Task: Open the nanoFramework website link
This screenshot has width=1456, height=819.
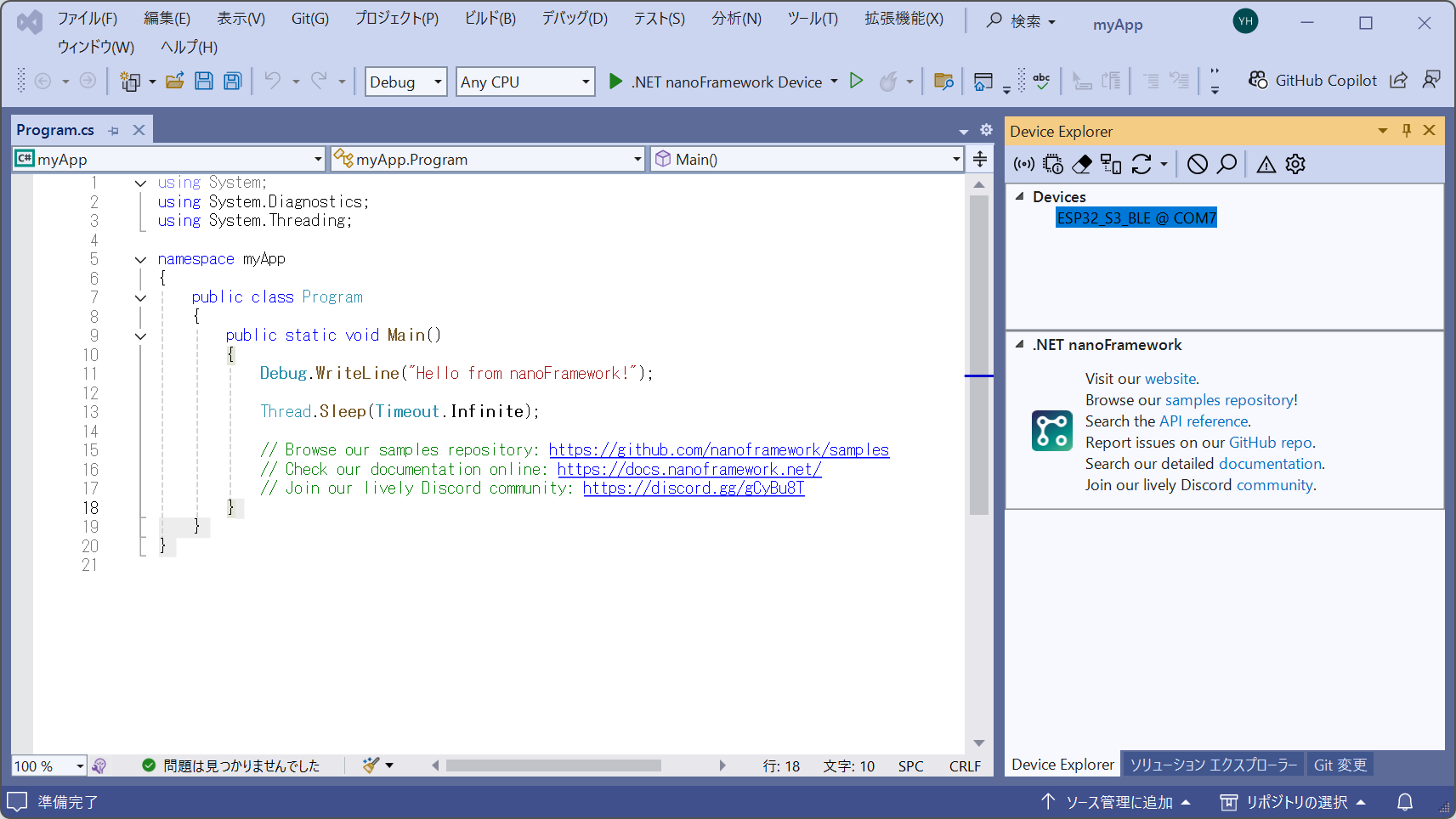Action: click(1170, 379)
